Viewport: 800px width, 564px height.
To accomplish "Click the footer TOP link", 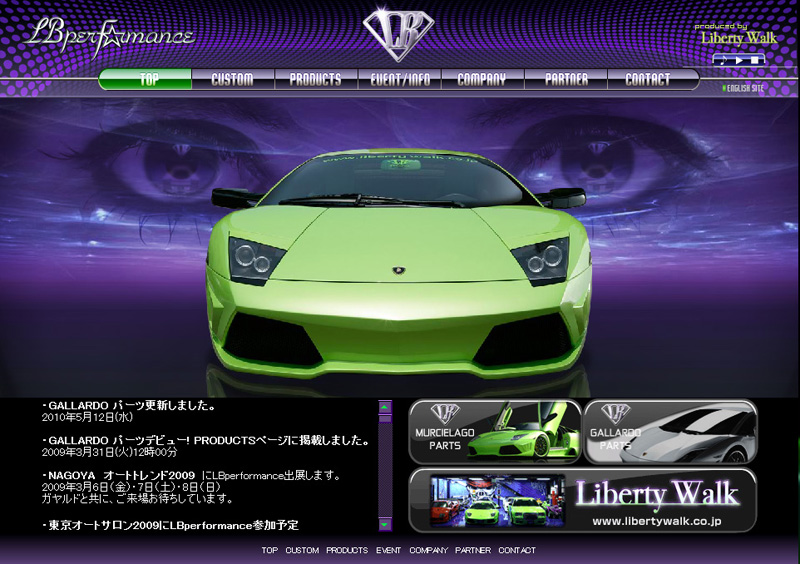I will tap(269, 550).
